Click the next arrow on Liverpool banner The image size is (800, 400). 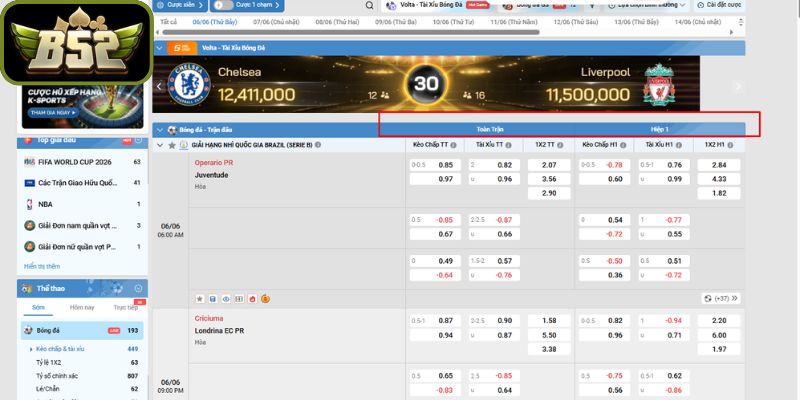point(738,86)
